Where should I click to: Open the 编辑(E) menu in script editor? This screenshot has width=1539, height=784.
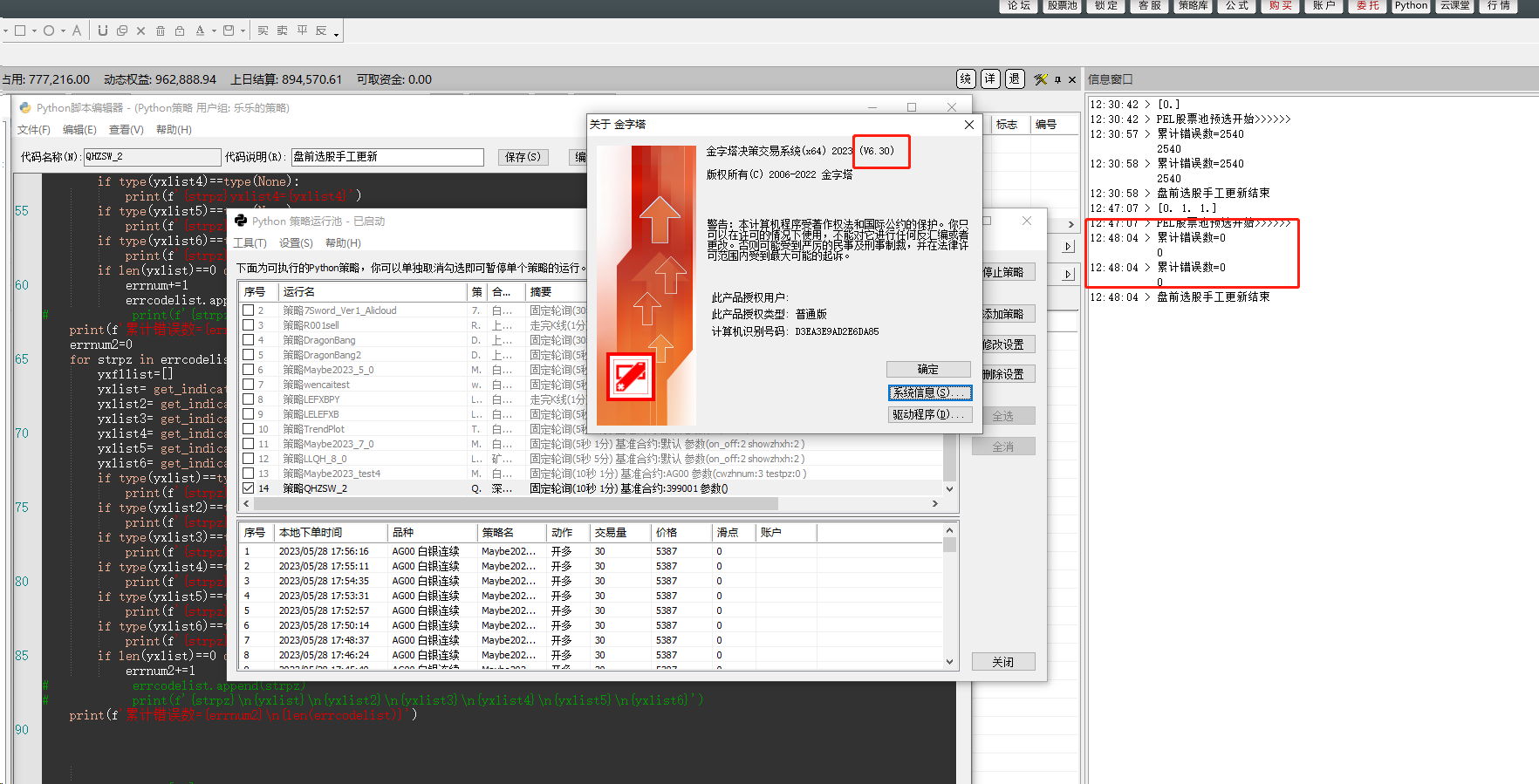[x=79, y=130]
